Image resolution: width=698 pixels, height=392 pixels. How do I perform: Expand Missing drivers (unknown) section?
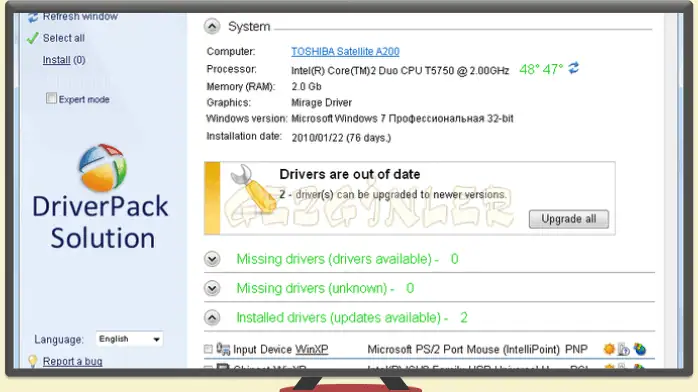212,288
